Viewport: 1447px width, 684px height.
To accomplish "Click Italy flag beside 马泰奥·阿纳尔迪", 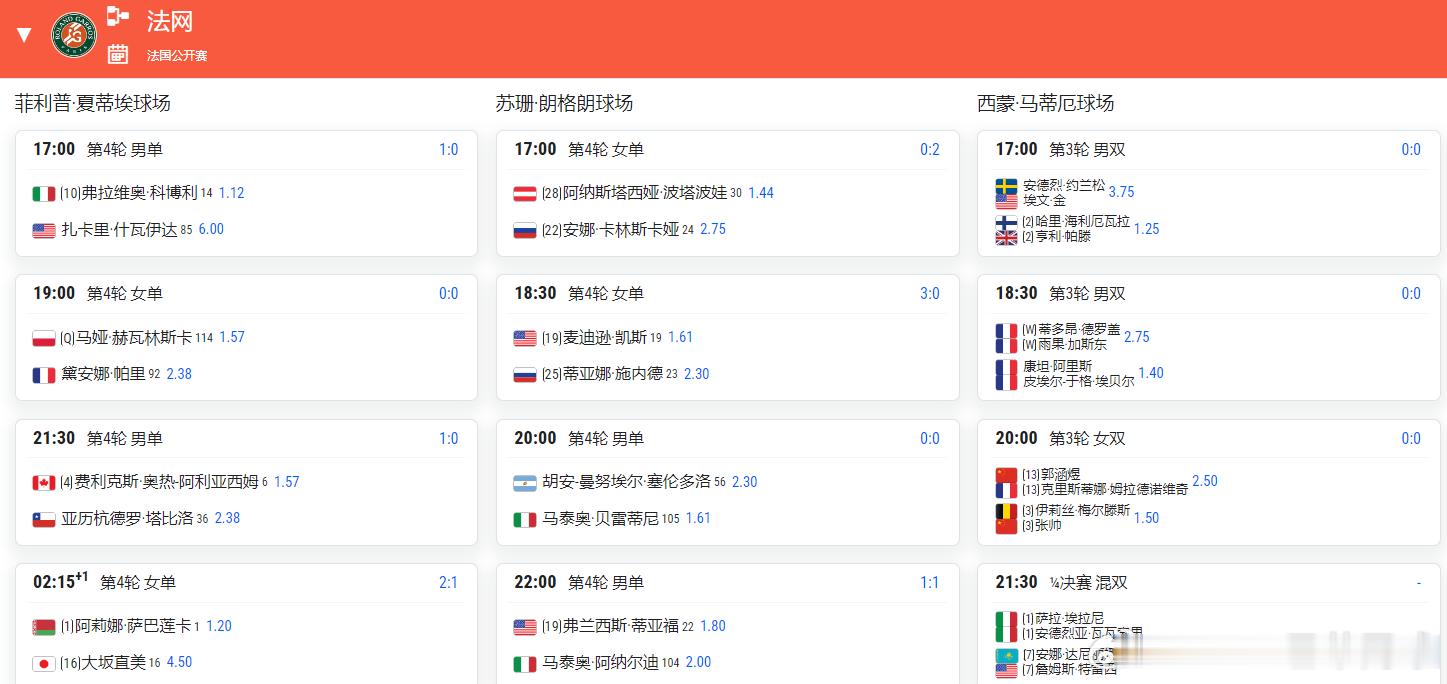I will (x=525, y=663).
